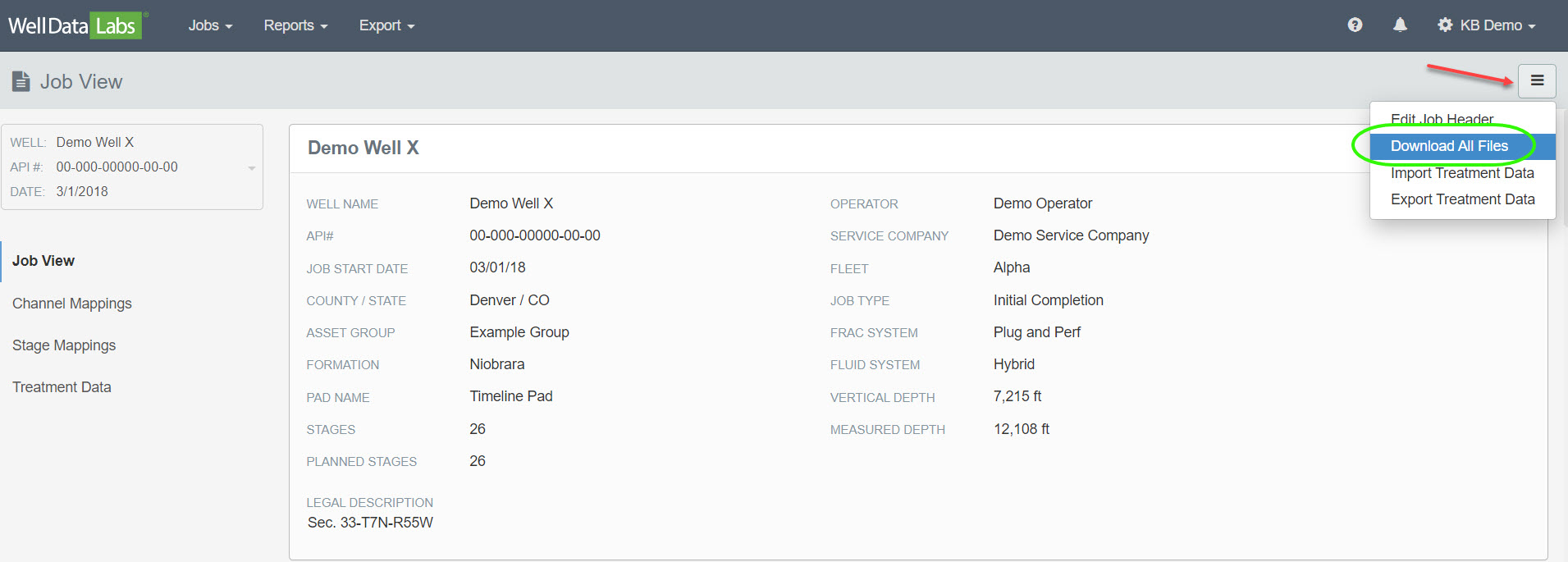Click the Job View document icon

click(x=21, y=81)
